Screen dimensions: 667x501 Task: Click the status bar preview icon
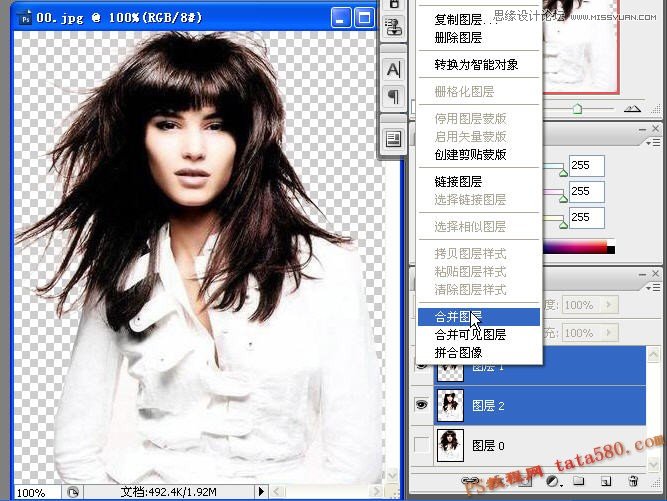pyautogui.click(x=73, y=492)
